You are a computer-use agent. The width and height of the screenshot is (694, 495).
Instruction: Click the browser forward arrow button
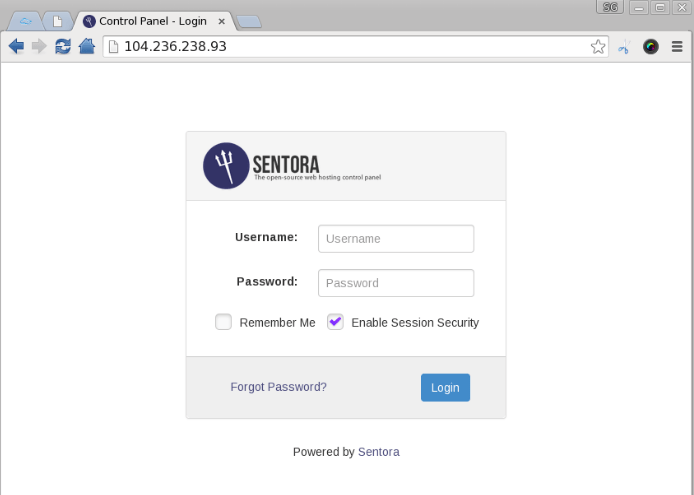tap(39, 46)
